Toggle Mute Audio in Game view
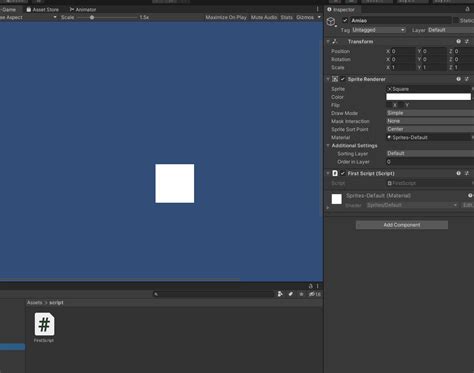The image size is (474, 373). [x=264, y=17]
